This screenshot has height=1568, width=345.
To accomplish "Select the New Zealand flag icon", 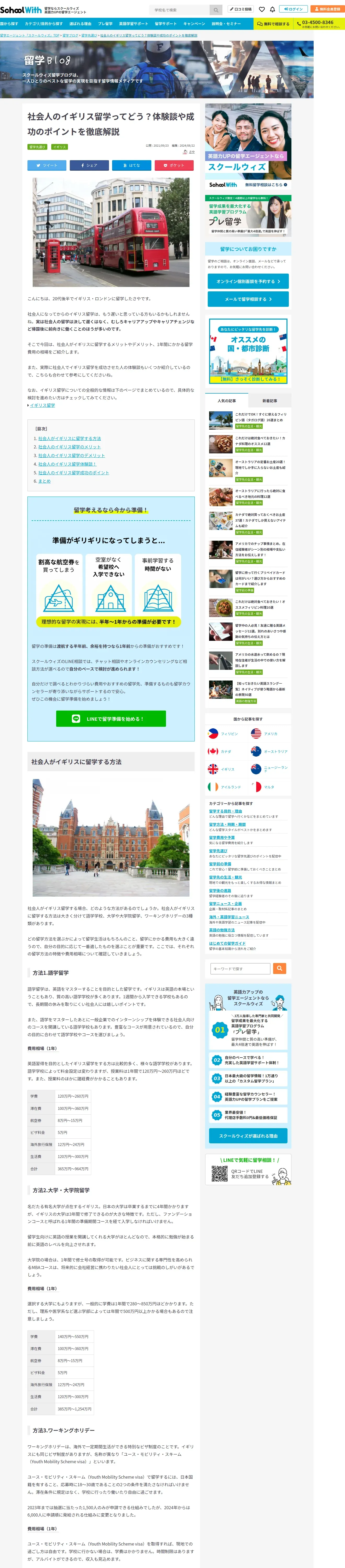I will pyautogui.click(x=256, y=769).
